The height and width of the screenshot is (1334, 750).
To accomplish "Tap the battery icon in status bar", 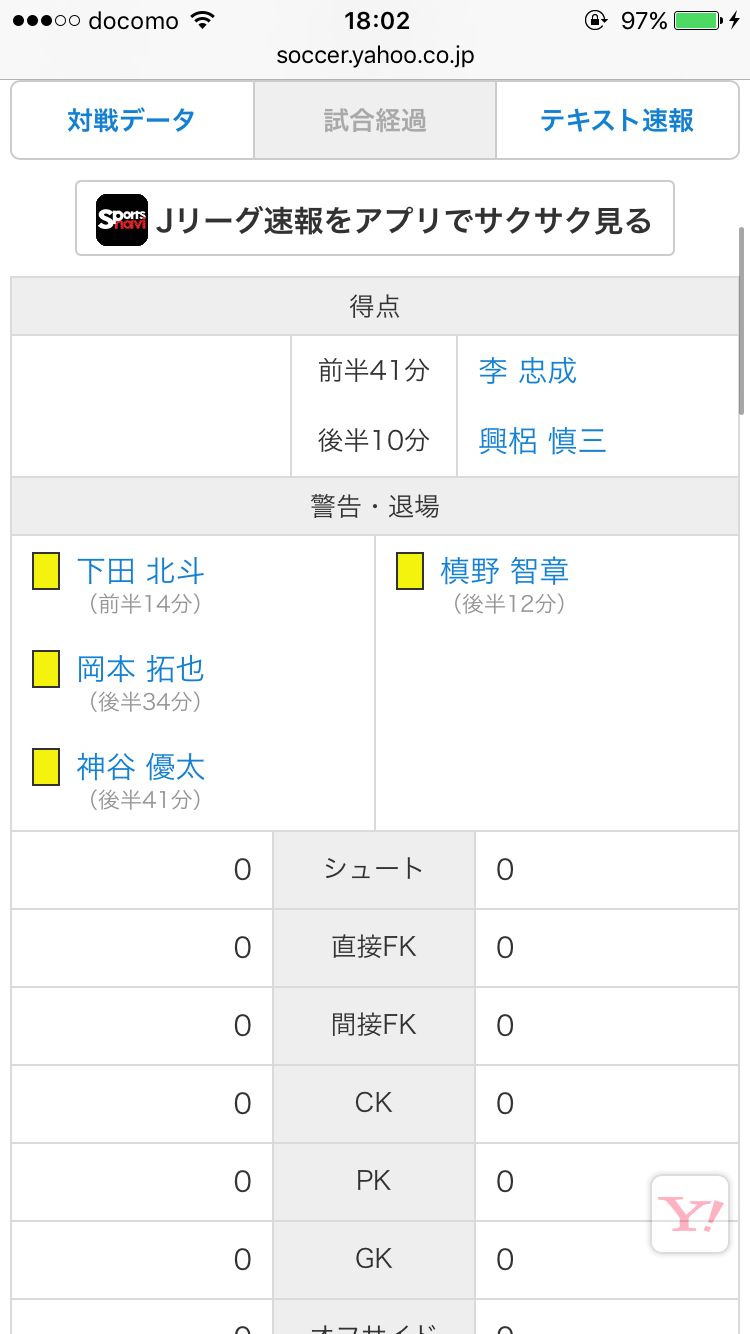I will tap(697, 21).
